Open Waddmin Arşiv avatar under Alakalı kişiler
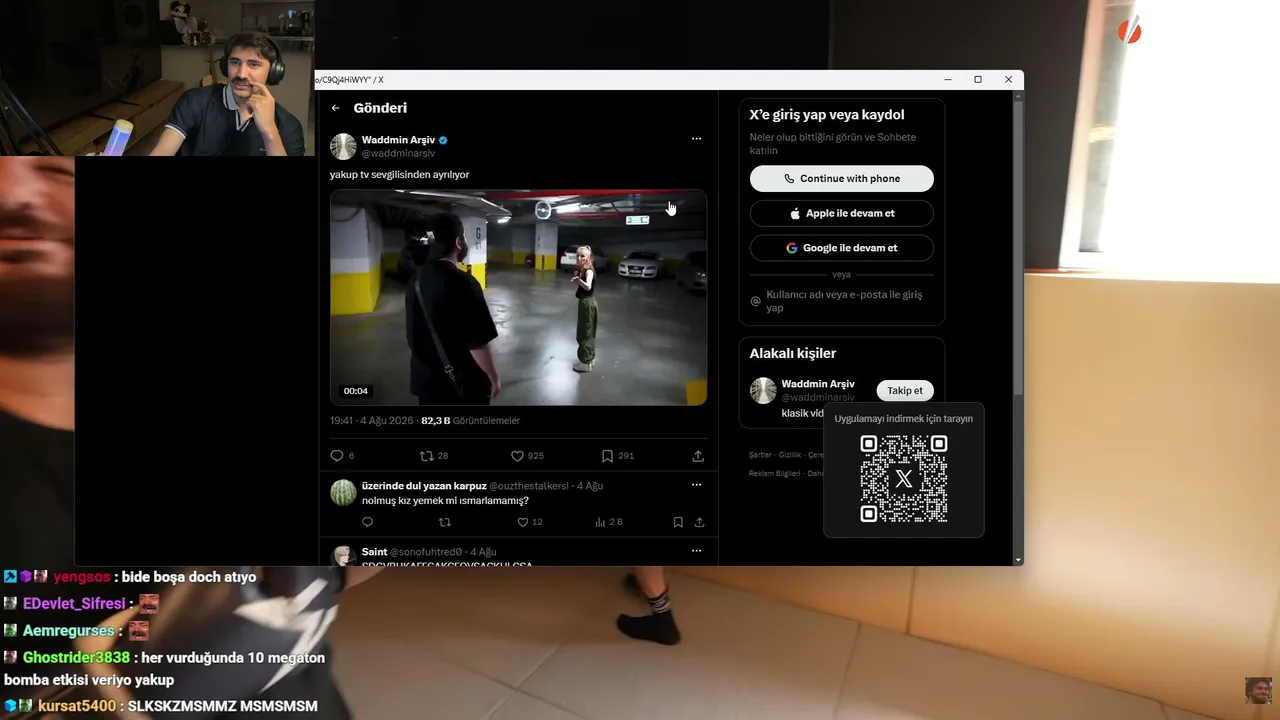 763,390
